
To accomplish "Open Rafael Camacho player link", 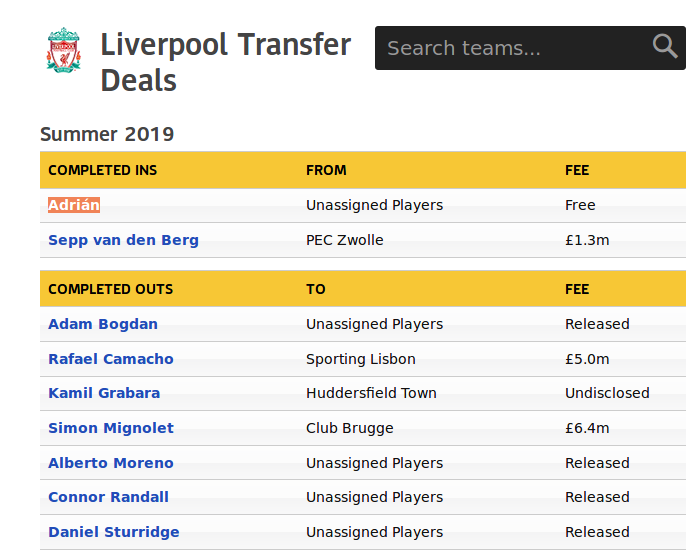I will (111, 359).
